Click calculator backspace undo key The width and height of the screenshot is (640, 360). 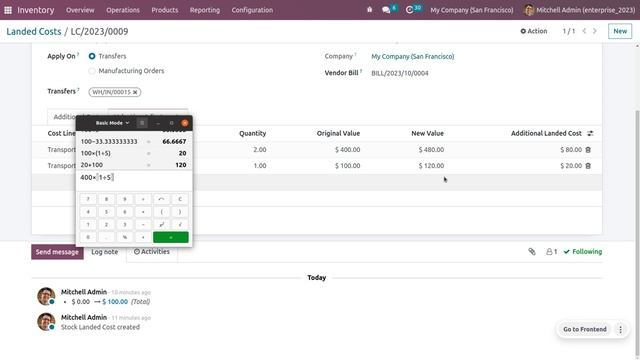pos(161,199)
